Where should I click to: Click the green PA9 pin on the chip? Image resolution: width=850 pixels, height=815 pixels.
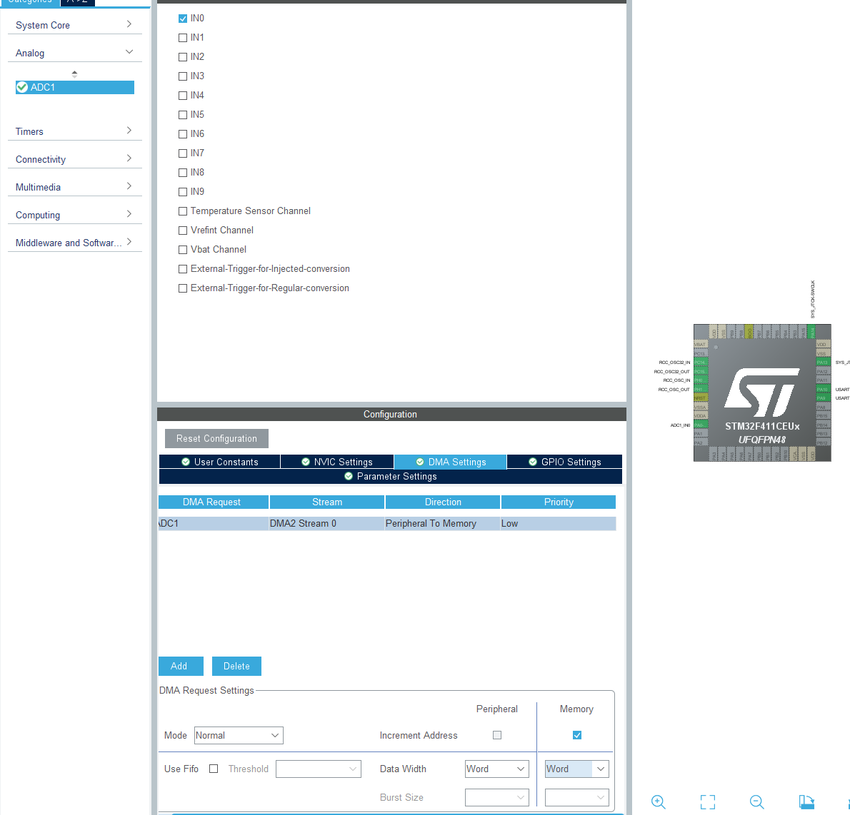point(823,397)
